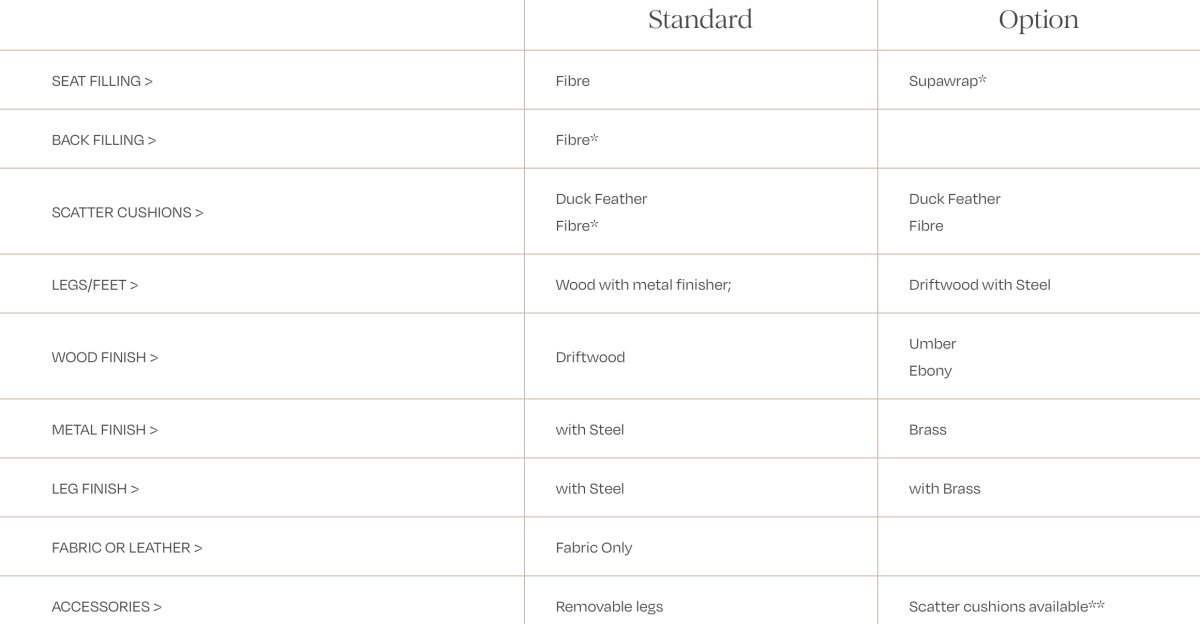
Task: Click the Removable legs accessory text
Action: pos(609,607)
